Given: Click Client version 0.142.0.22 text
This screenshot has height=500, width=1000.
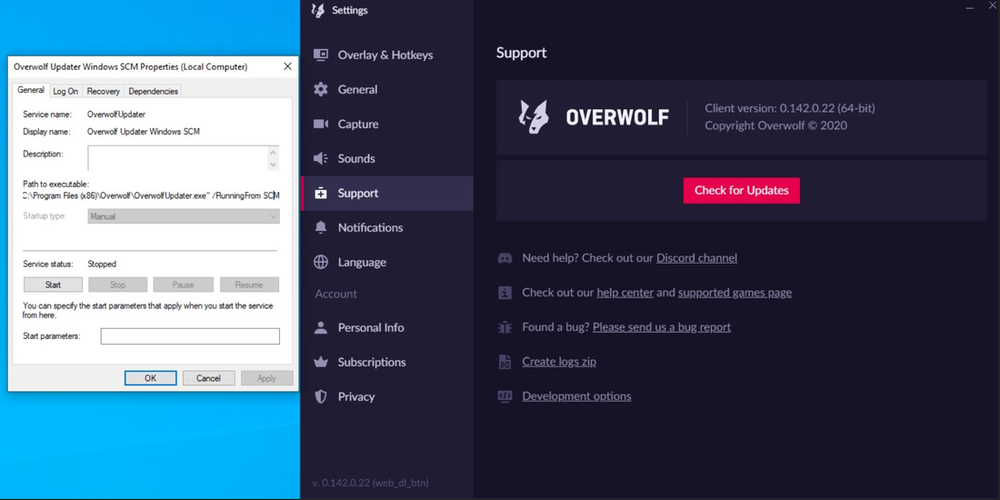Looking at the screenshot, I should 790,108.
